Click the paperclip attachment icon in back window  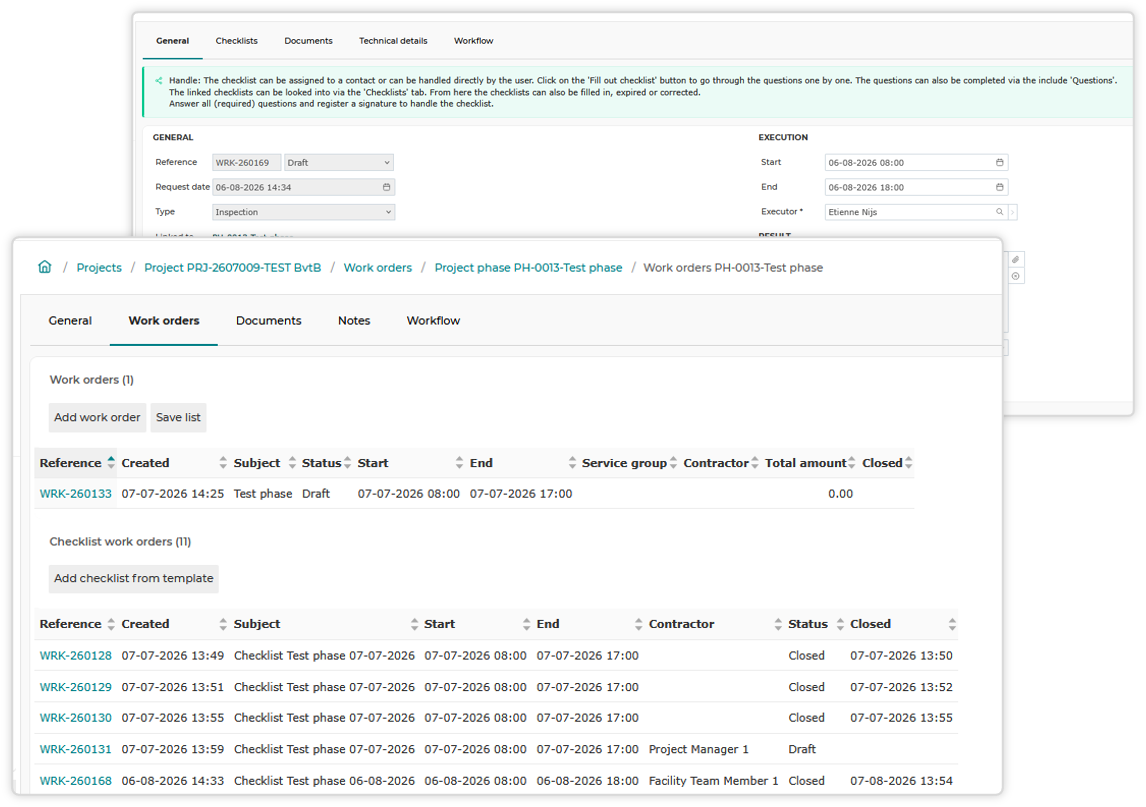[1016, 259]
